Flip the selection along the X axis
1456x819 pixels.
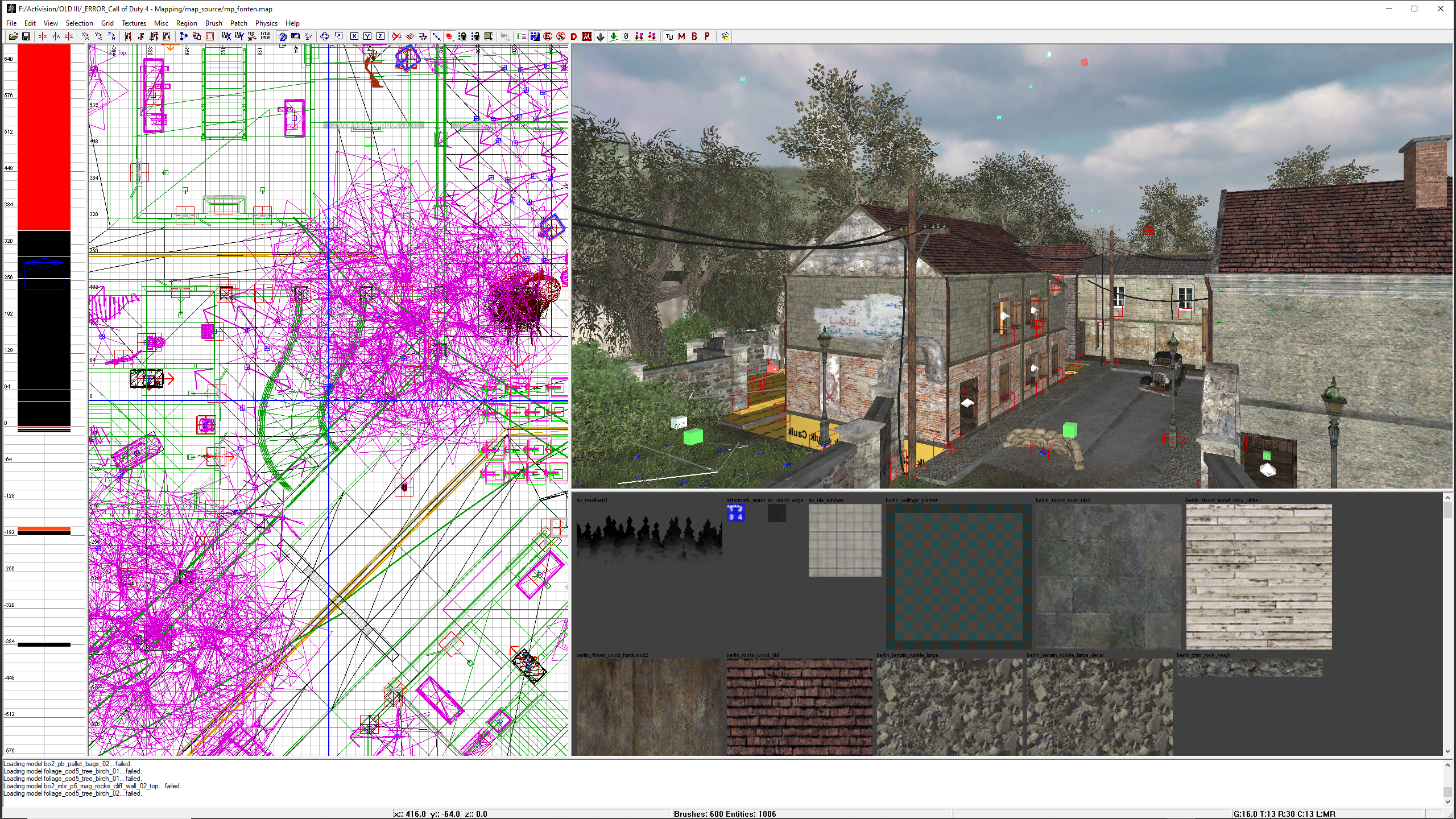coord(43,36)
